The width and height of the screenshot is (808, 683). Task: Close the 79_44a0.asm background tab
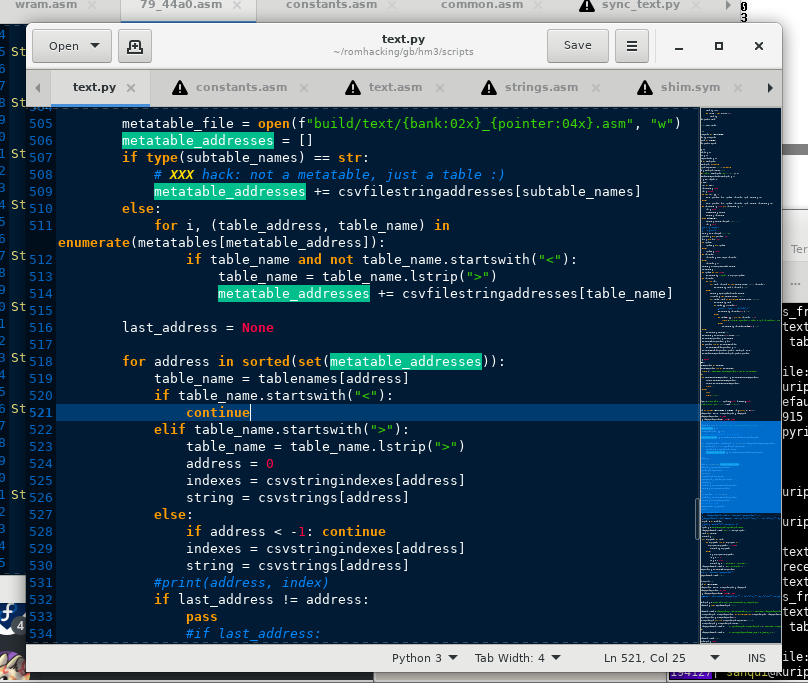click(x=237, y=5)
